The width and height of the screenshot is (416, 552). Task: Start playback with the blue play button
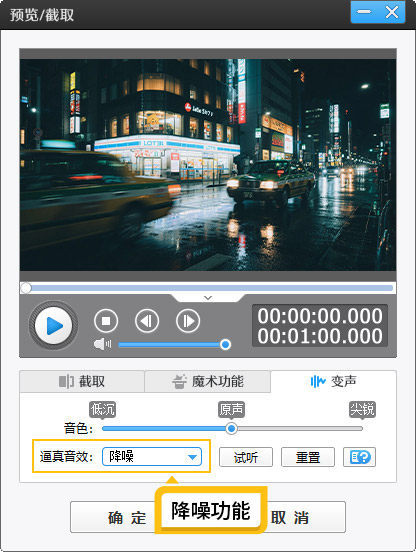point(53,325)
